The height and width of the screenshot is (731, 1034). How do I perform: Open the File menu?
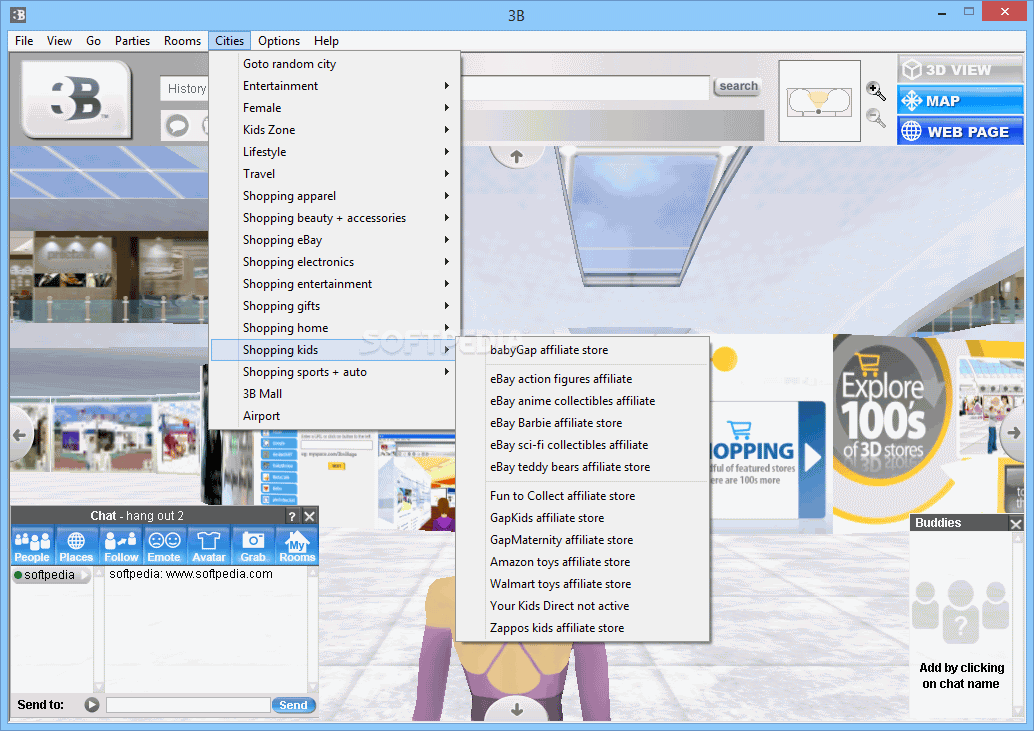24,41
